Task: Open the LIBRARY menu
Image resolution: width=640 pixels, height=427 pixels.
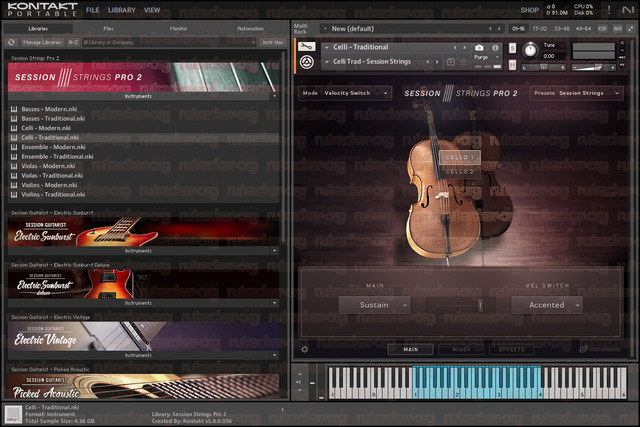Action: click(x=122, y=10)
